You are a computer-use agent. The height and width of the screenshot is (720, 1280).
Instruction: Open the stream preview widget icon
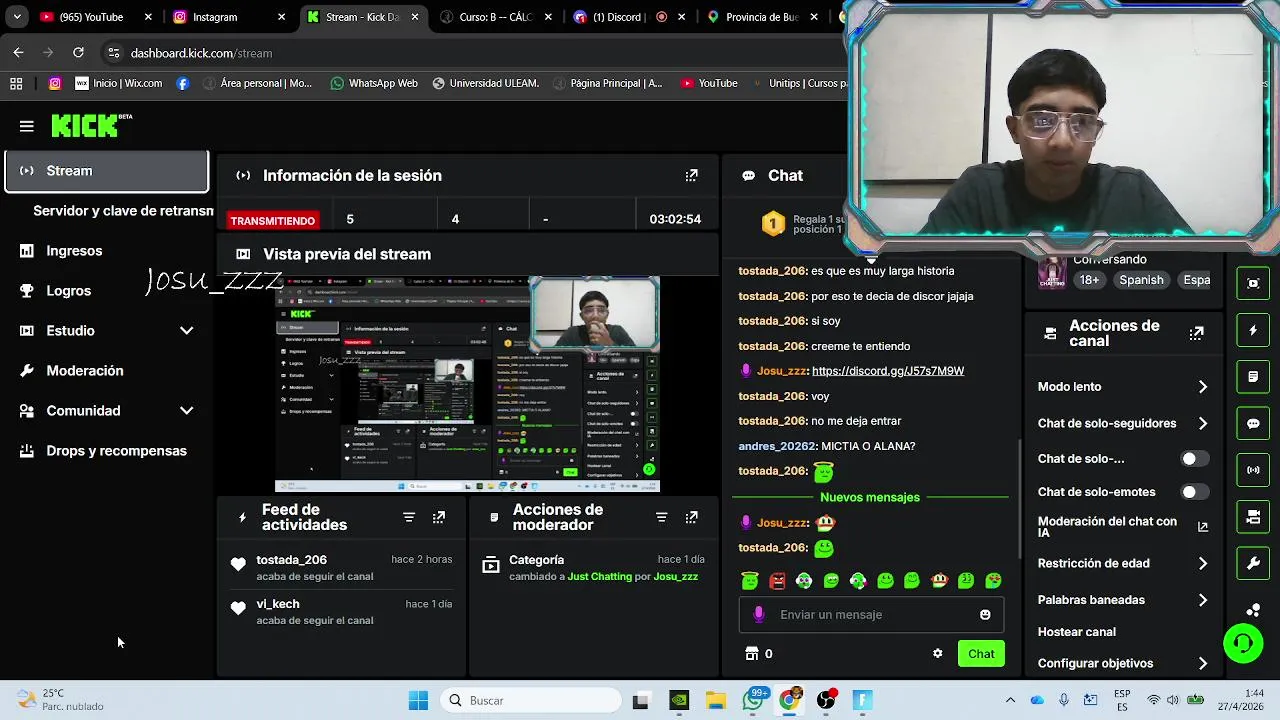coord(1253,283)
